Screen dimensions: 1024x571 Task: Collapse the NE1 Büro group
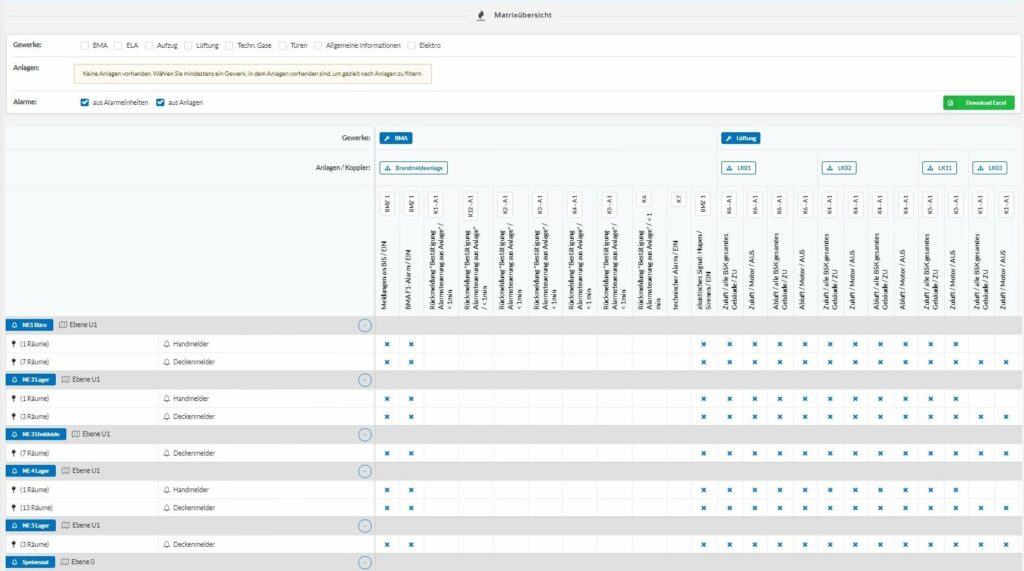[x=364, y=325]
